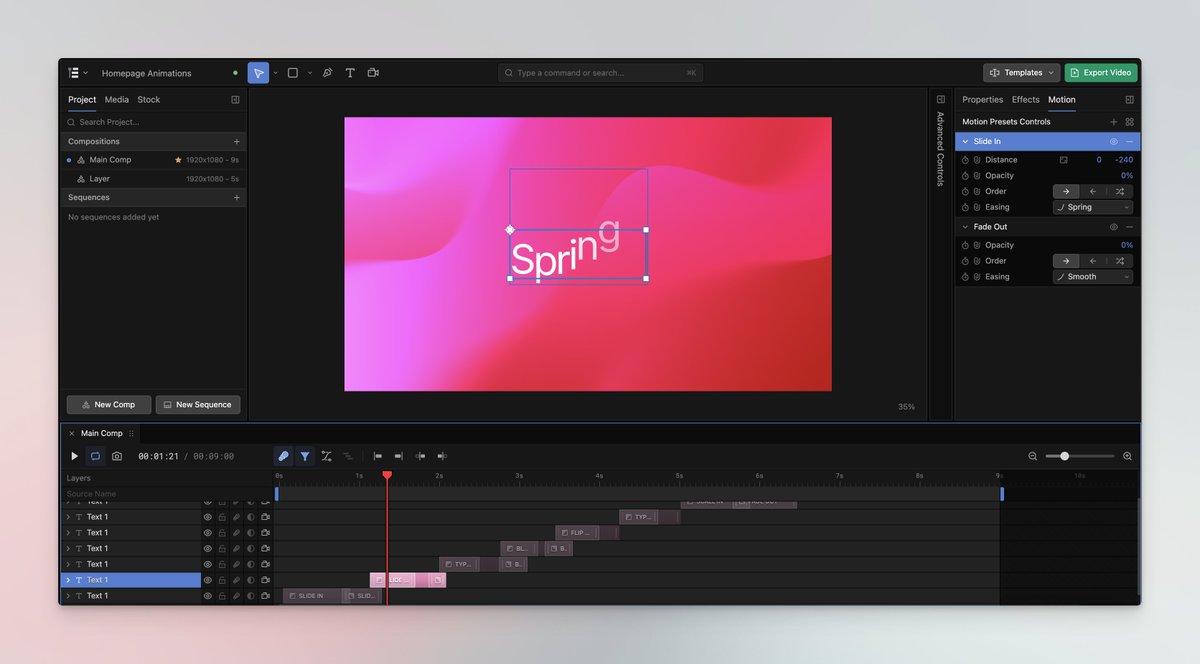Select the Text tool
Viewport: 1200px width, 664px height.
(x=350, y=73)
